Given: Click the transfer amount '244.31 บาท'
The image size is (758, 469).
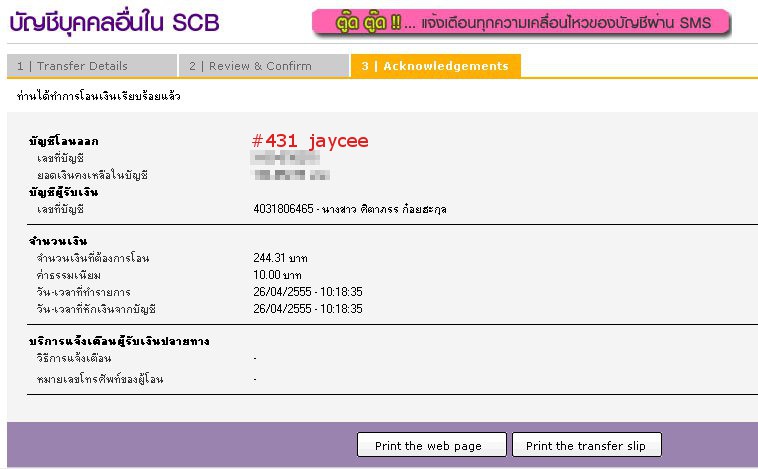Looking at the screenshot, I should click(280, 258).
